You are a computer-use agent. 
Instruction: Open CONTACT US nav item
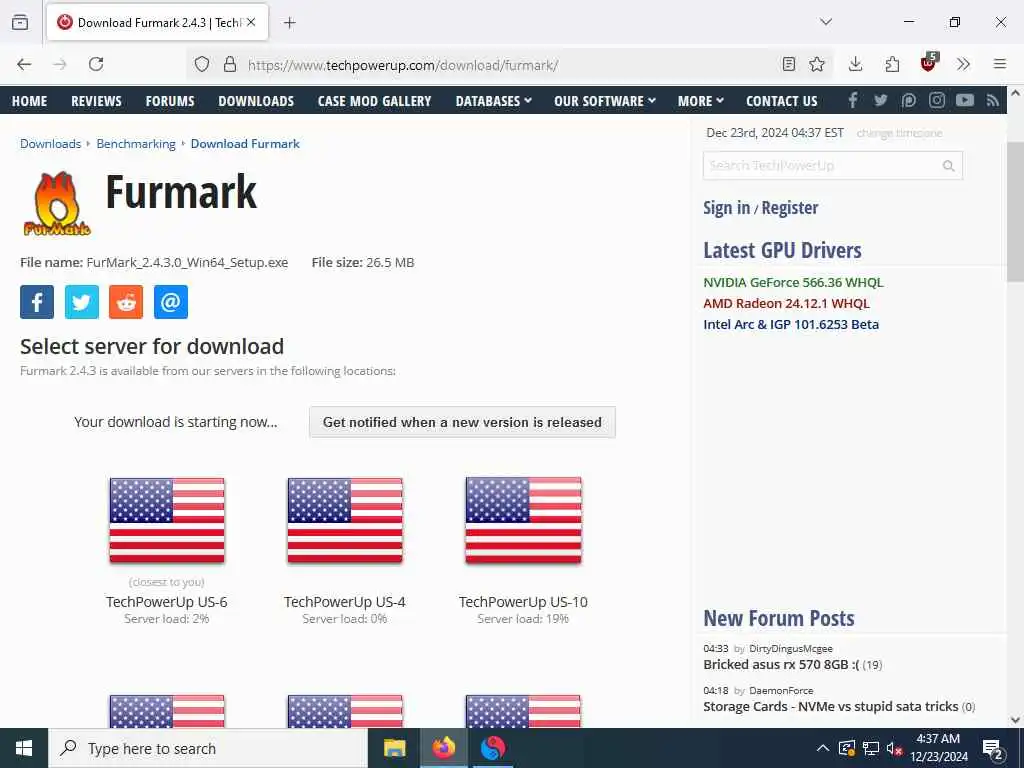coord(782,101)
